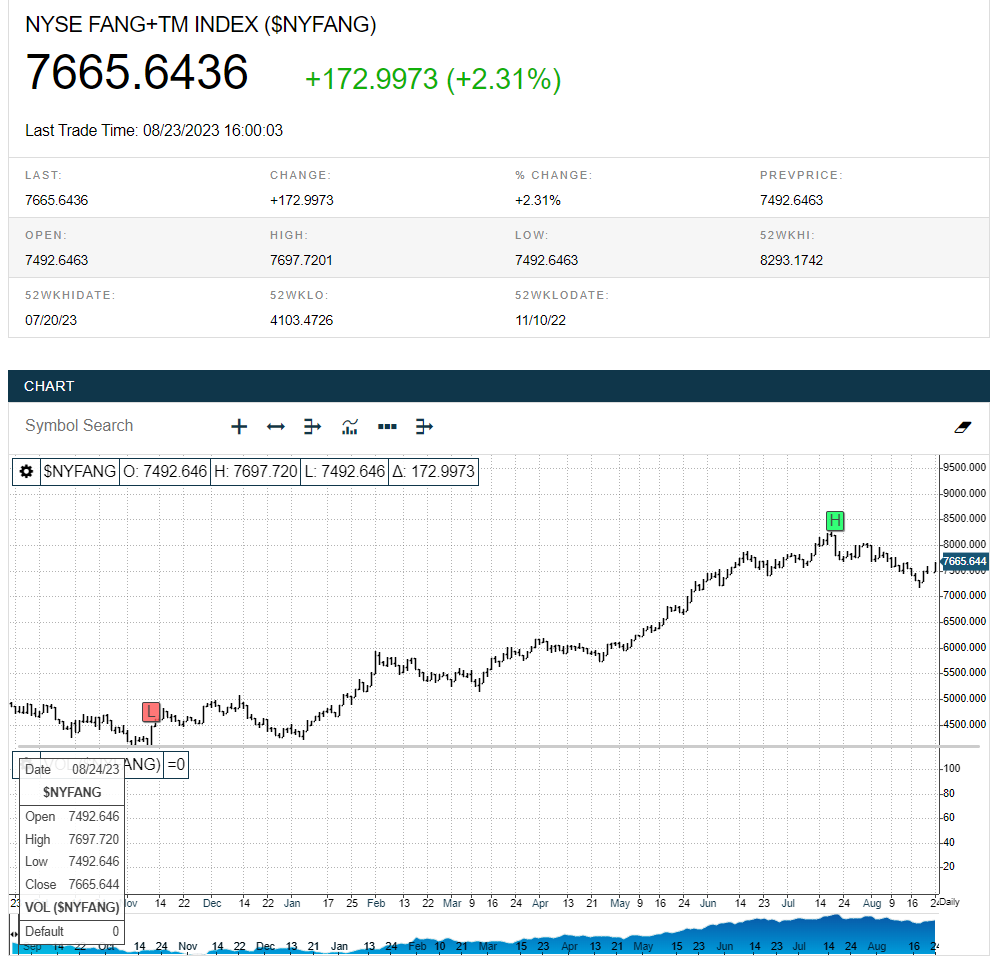Screen dimensions: 996x967
Task: Click the $NYFANG symbol label in chart header
Action: pyautogui.click(x=79, y=471)
